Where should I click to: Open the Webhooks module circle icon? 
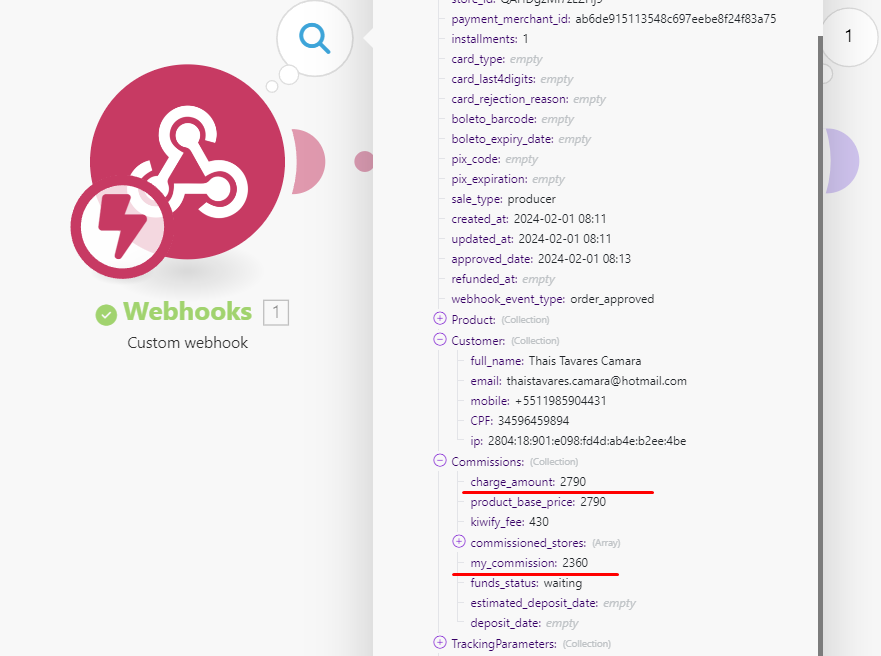pos(187,162)
